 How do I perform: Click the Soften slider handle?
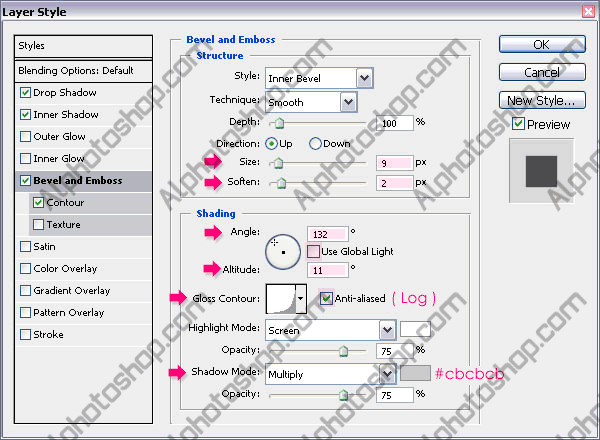(x=282, y=183)
